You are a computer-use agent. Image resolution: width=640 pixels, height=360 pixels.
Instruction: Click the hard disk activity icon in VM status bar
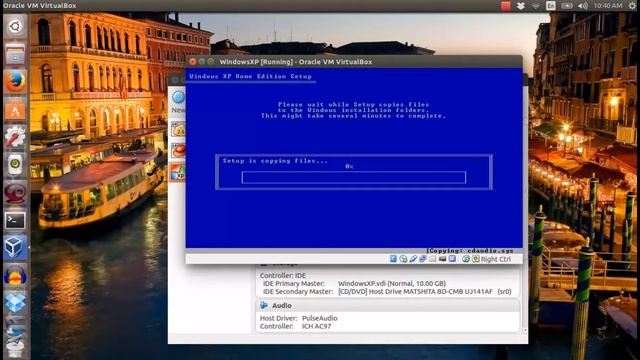coord(393,259)
